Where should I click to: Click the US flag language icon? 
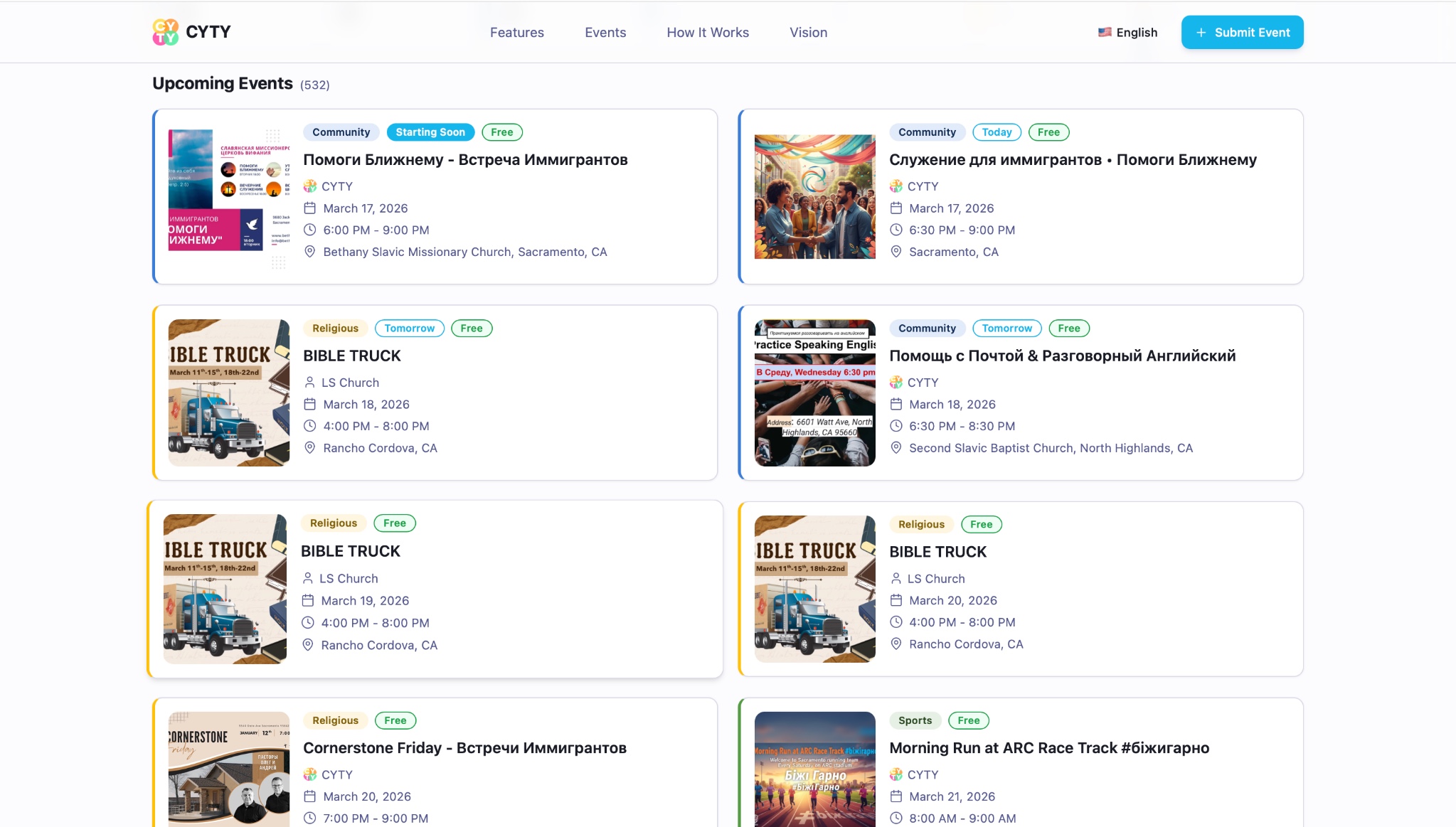point(1104,32)
